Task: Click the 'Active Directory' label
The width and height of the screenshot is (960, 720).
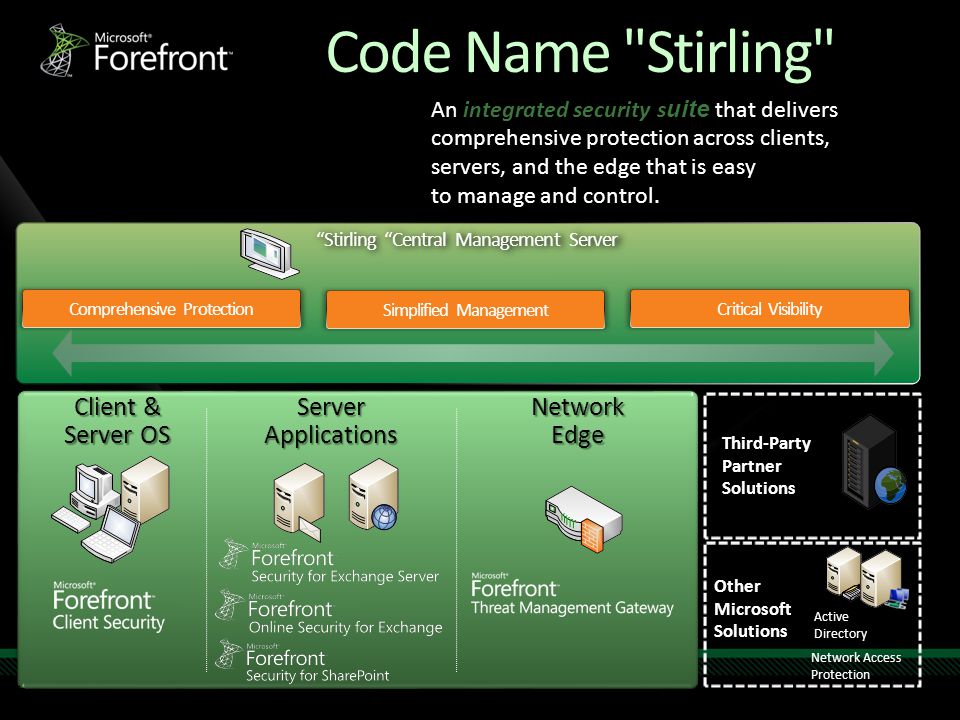Action: (x=841, y=625)
